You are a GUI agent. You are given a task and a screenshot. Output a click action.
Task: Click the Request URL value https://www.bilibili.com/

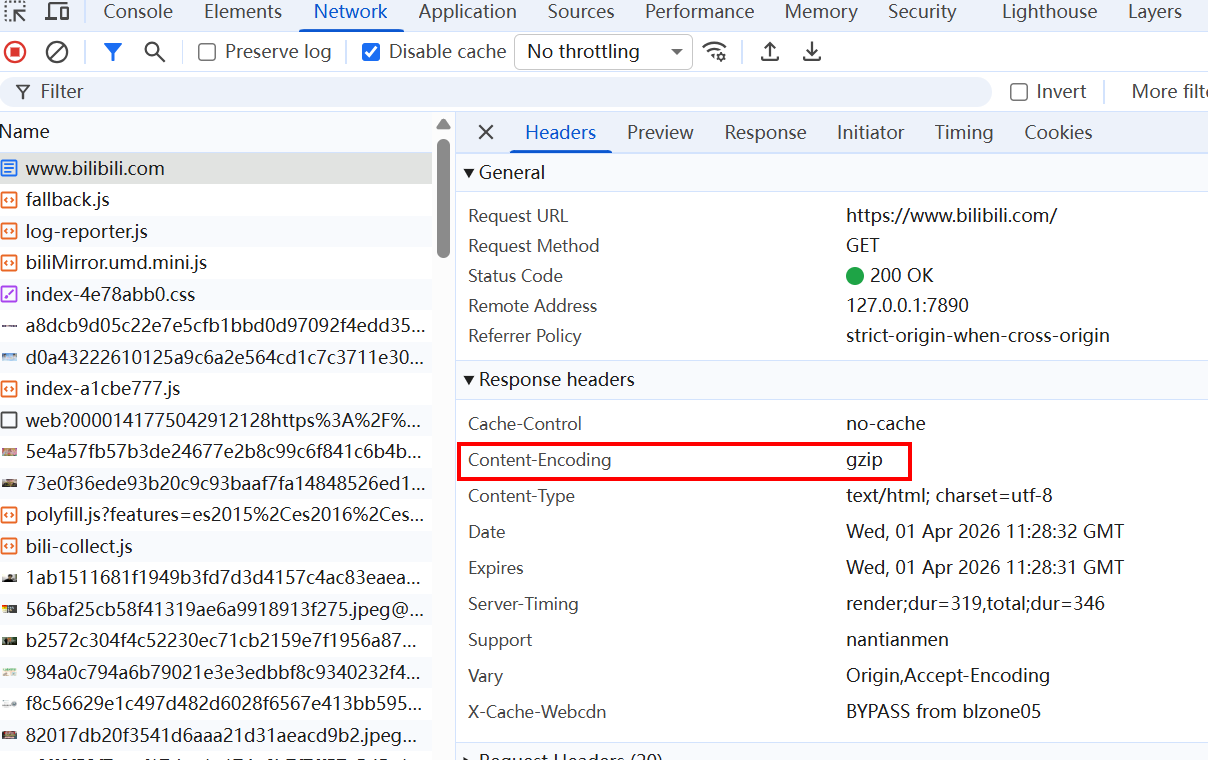point(951,216)
